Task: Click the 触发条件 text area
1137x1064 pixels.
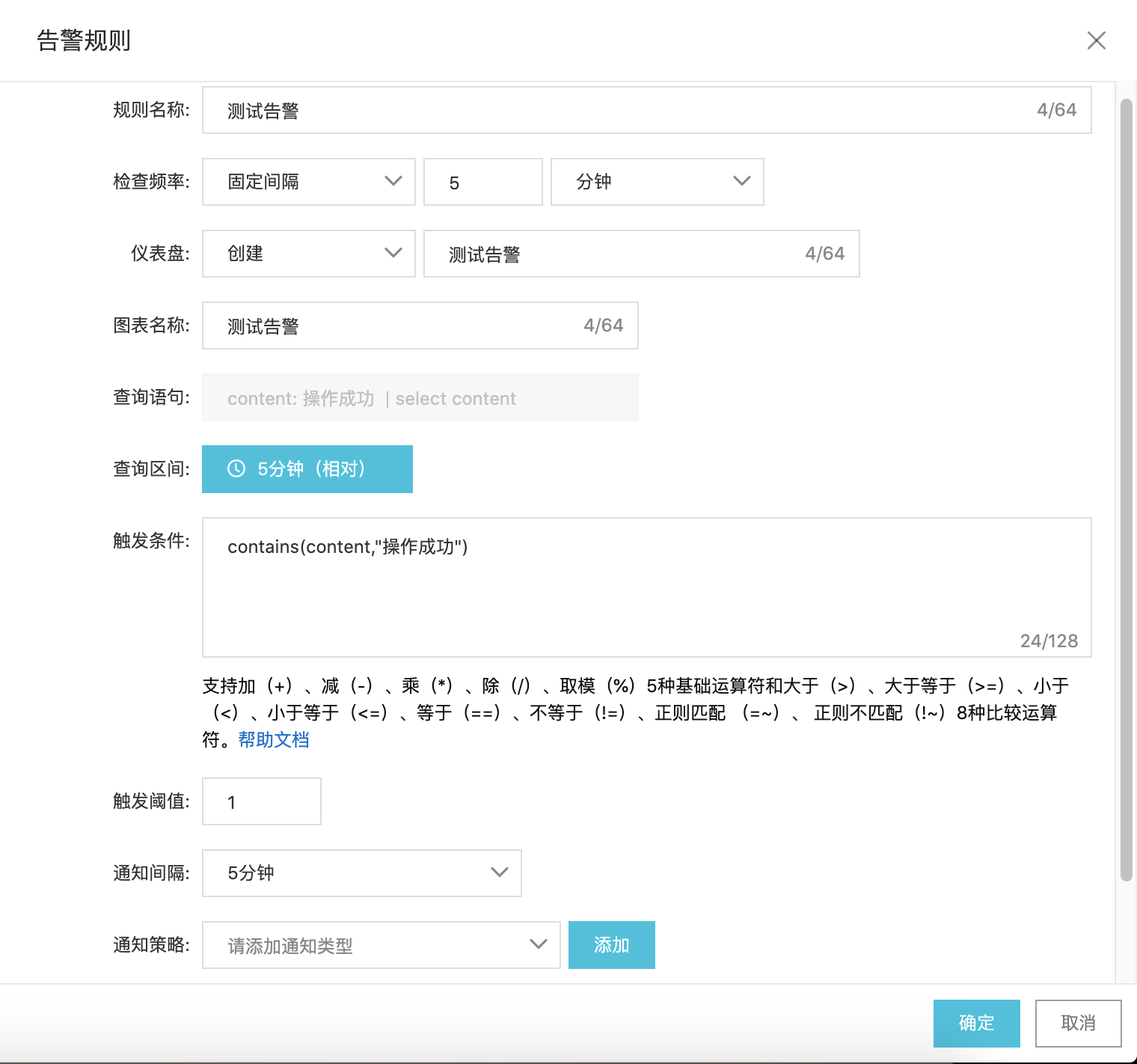Action: tap(646, 587)
